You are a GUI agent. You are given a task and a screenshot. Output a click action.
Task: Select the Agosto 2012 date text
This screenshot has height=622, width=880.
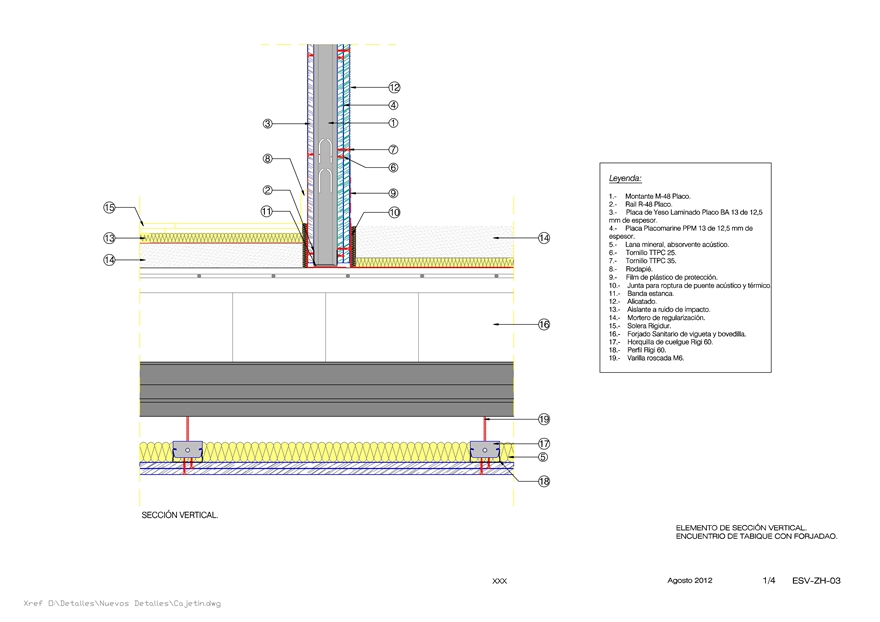[x=689, y=580]
